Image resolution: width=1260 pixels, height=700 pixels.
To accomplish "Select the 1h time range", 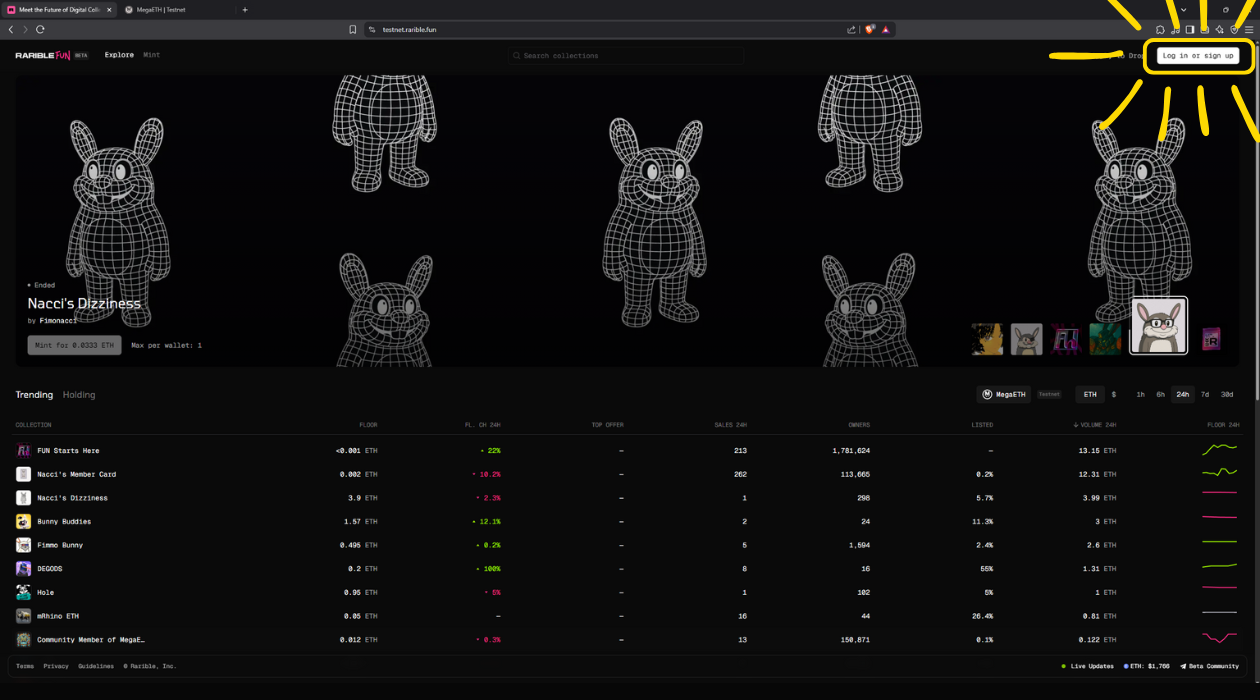I will (x=1140, y=395).
